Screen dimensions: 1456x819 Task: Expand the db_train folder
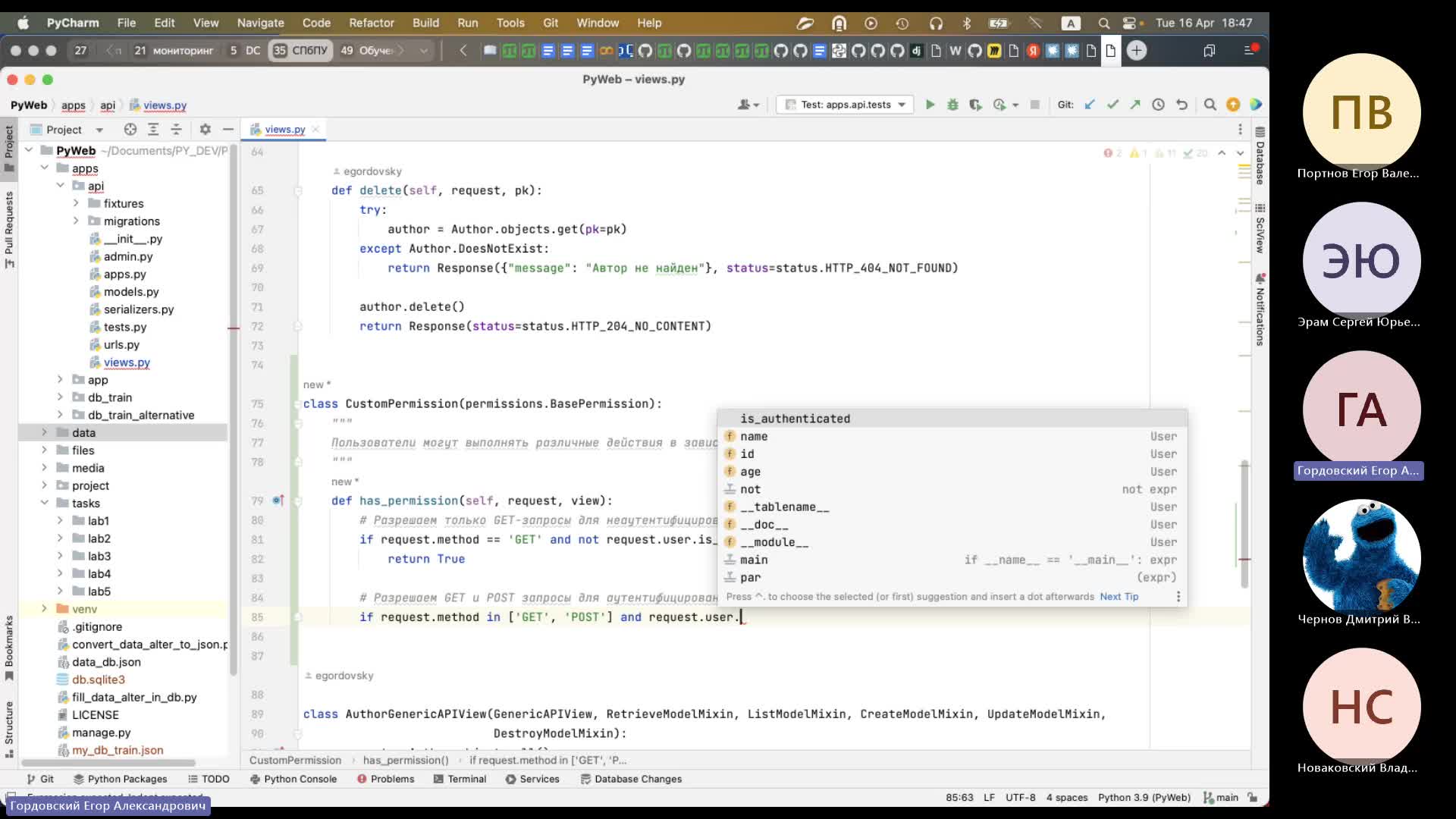click(x=60, y=397)
